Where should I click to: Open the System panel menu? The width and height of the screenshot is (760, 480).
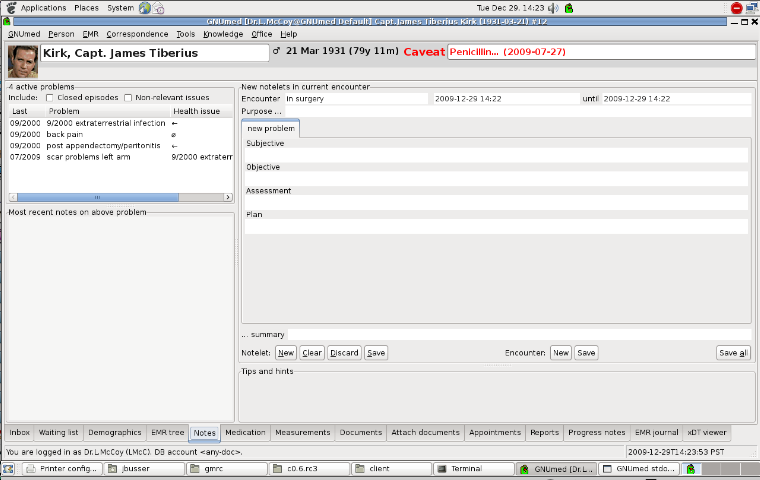121,8
